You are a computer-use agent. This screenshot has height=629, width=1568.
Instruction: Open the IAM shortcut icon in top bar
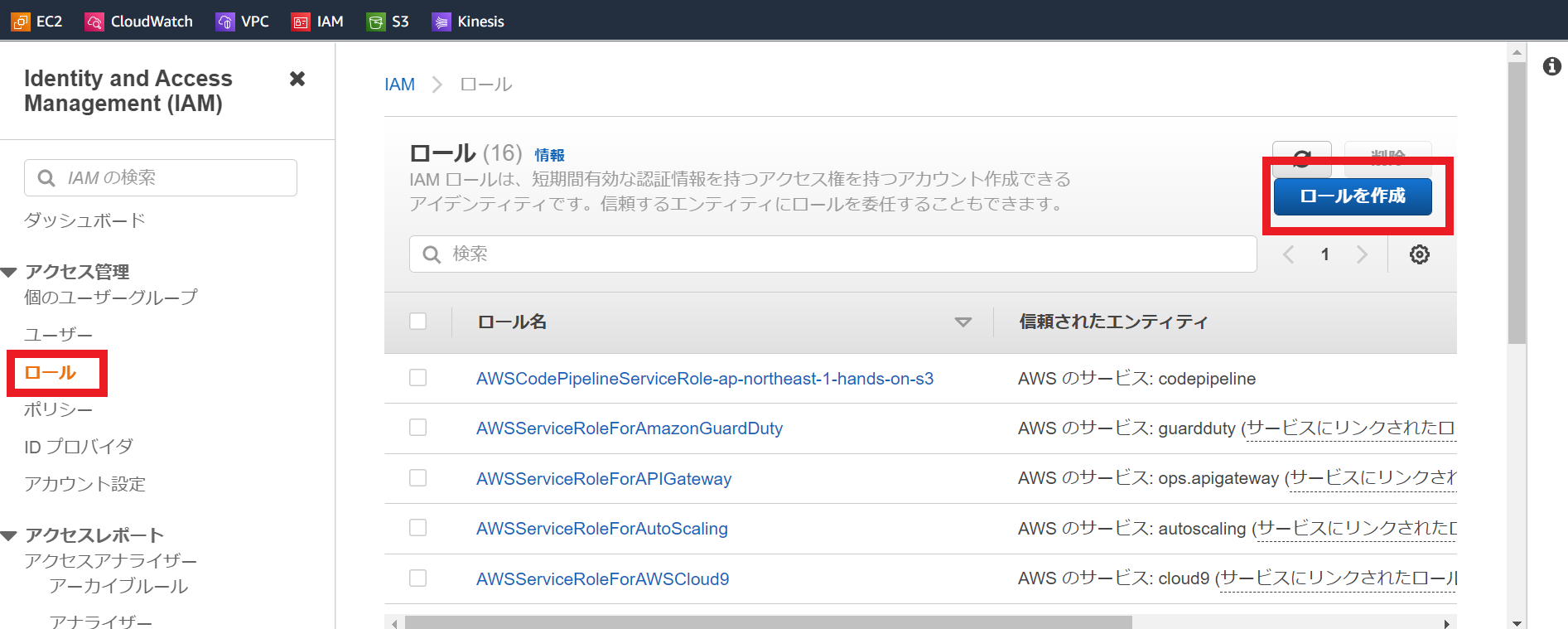click(301, 22)
